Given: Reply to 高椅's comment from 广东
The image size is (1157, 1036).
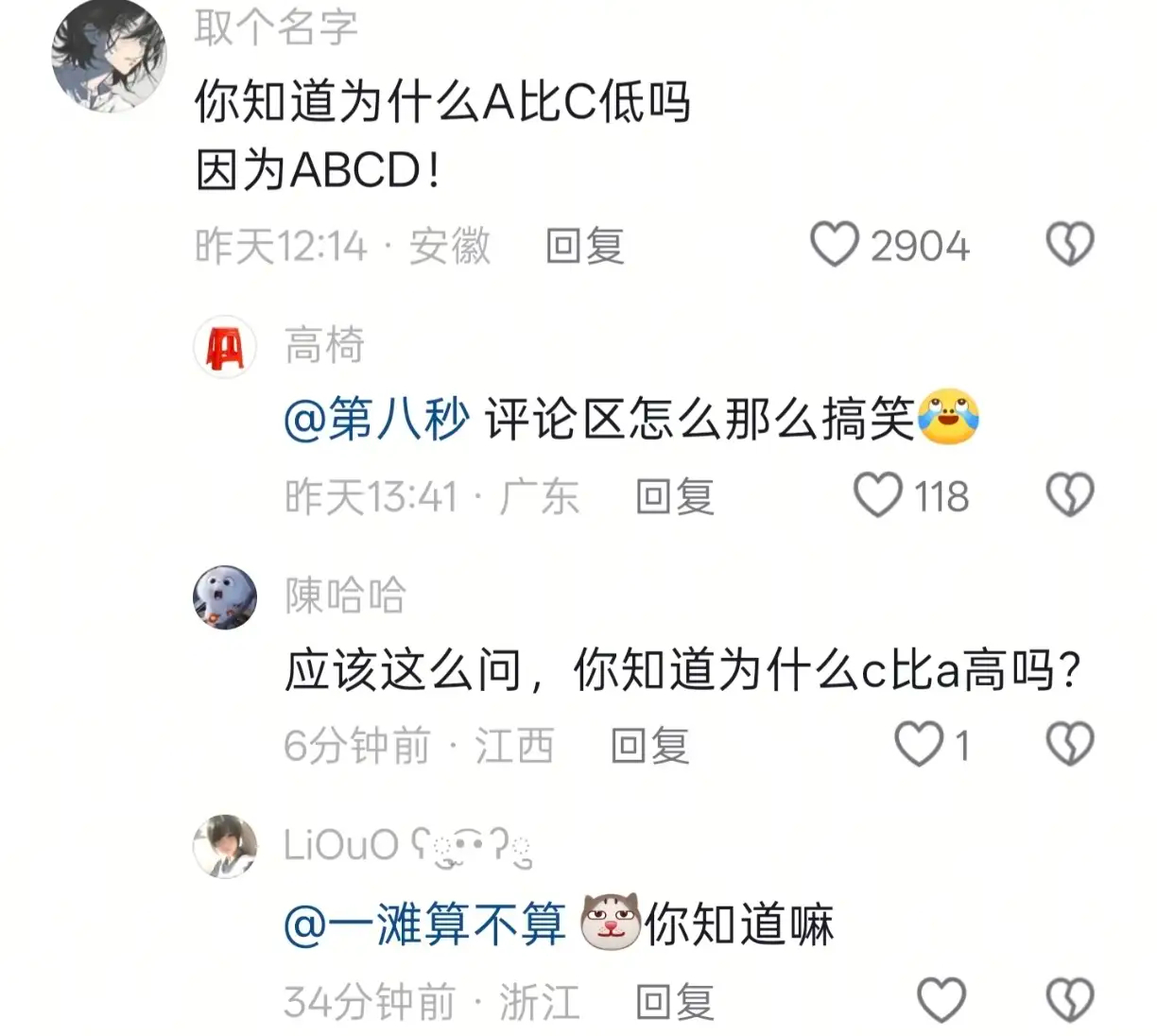Looking at the screenshot, I should pyautogui.click(x=675, y=496).
